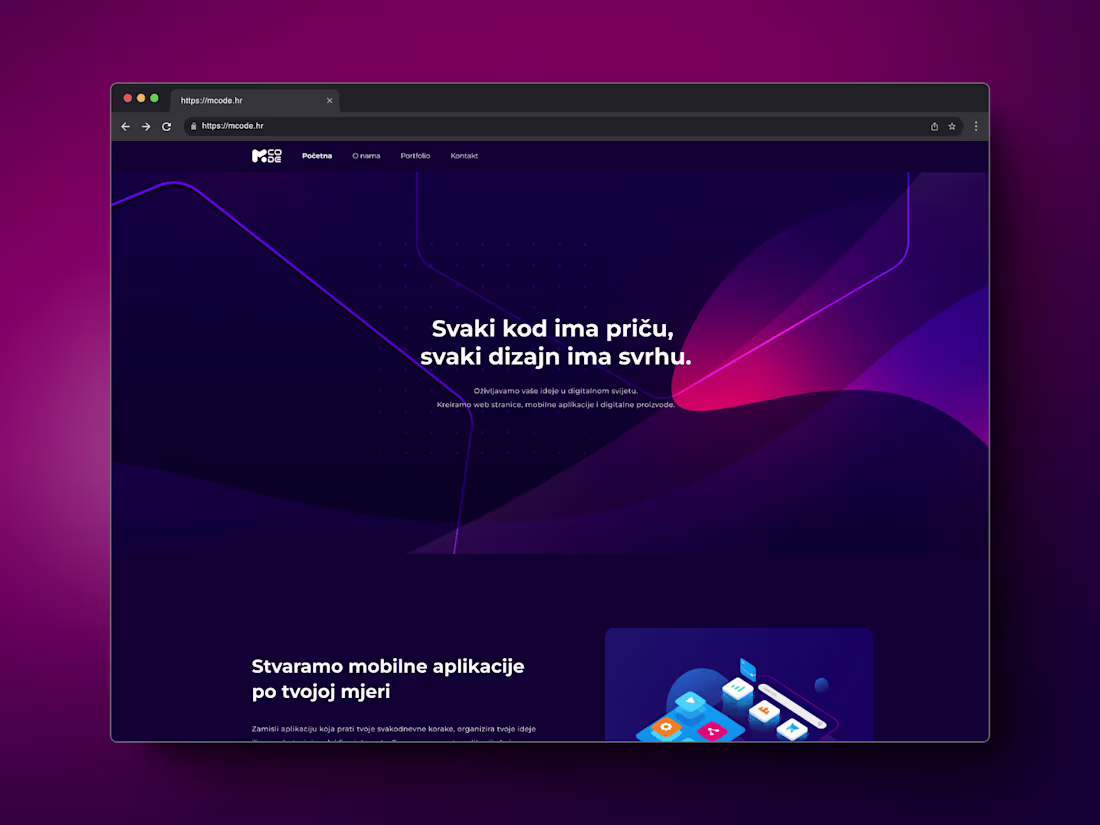Click the share icon next to the bookmark star

point(933,126)
